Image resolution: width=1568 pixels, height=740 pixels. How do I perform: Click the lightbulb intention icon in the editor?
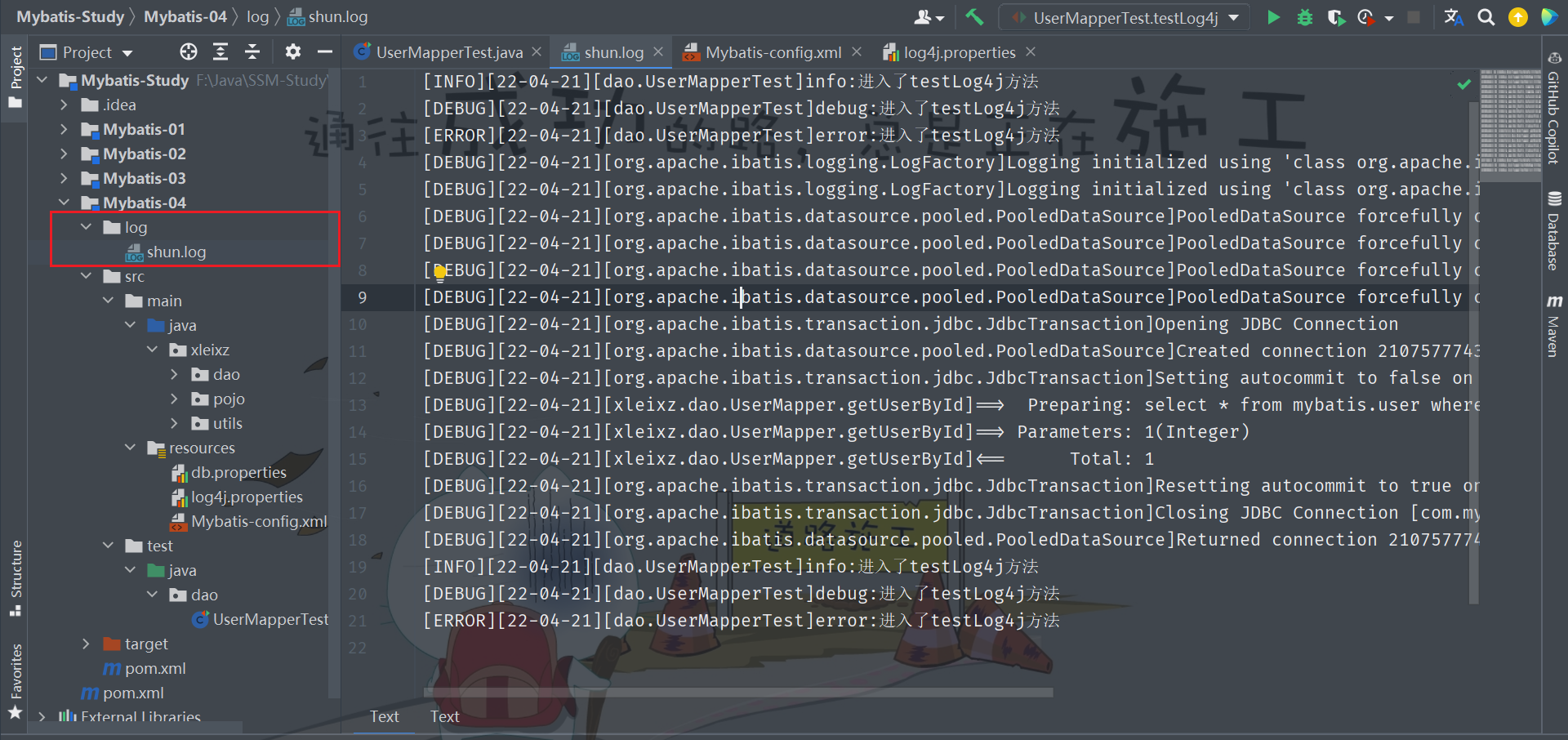point(440,272)
